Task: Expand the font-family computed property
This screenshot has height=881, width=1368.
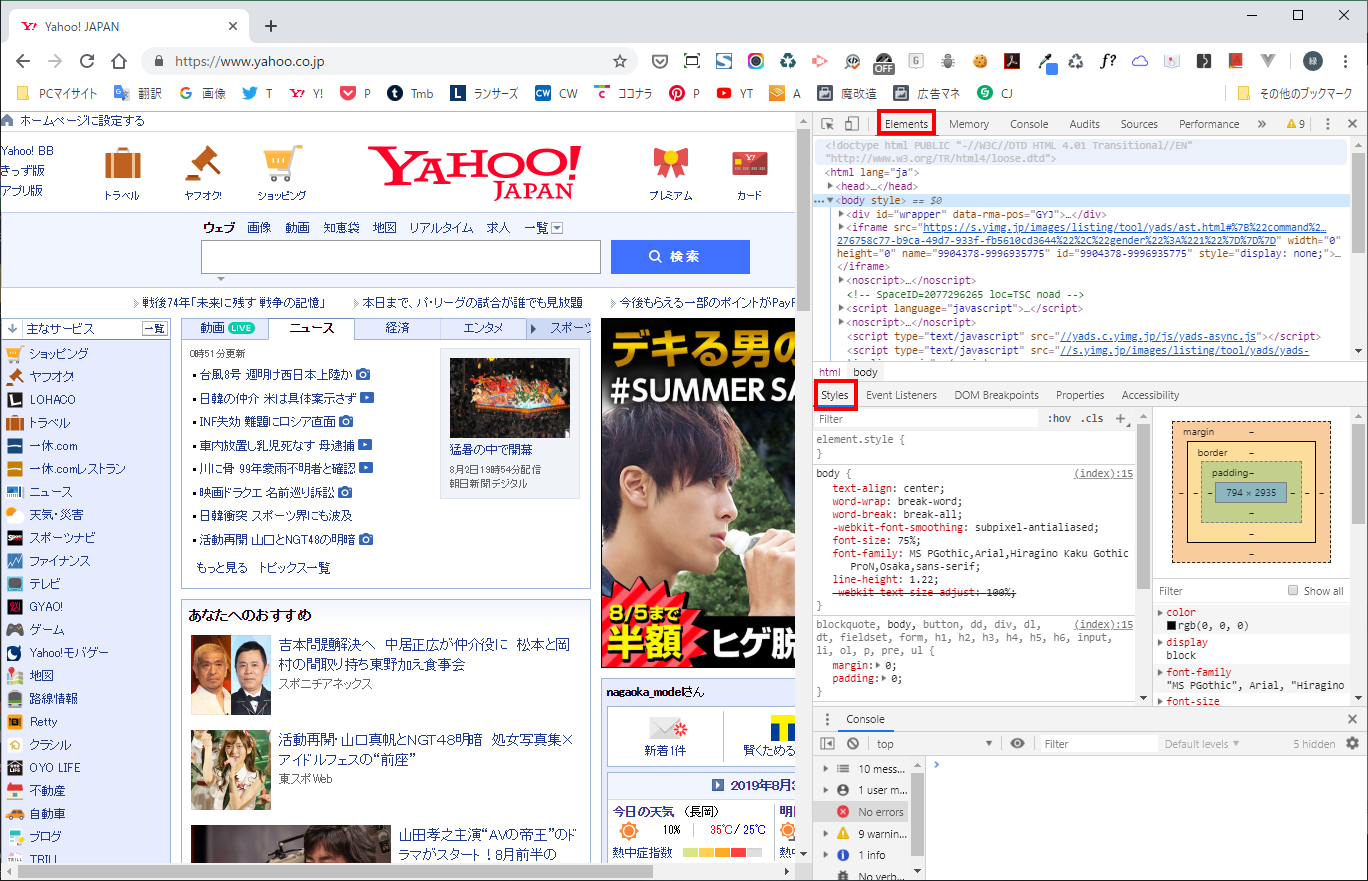Action: click(1161, 673)
